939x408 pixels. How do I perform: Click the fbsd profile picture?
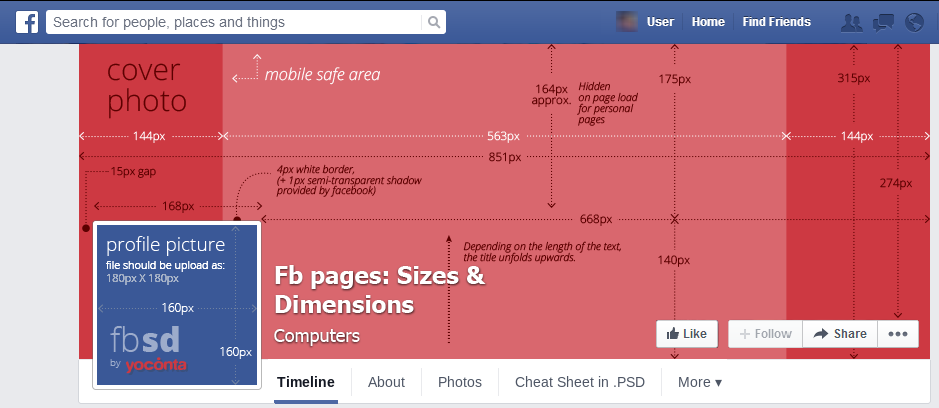coord(177,305)
